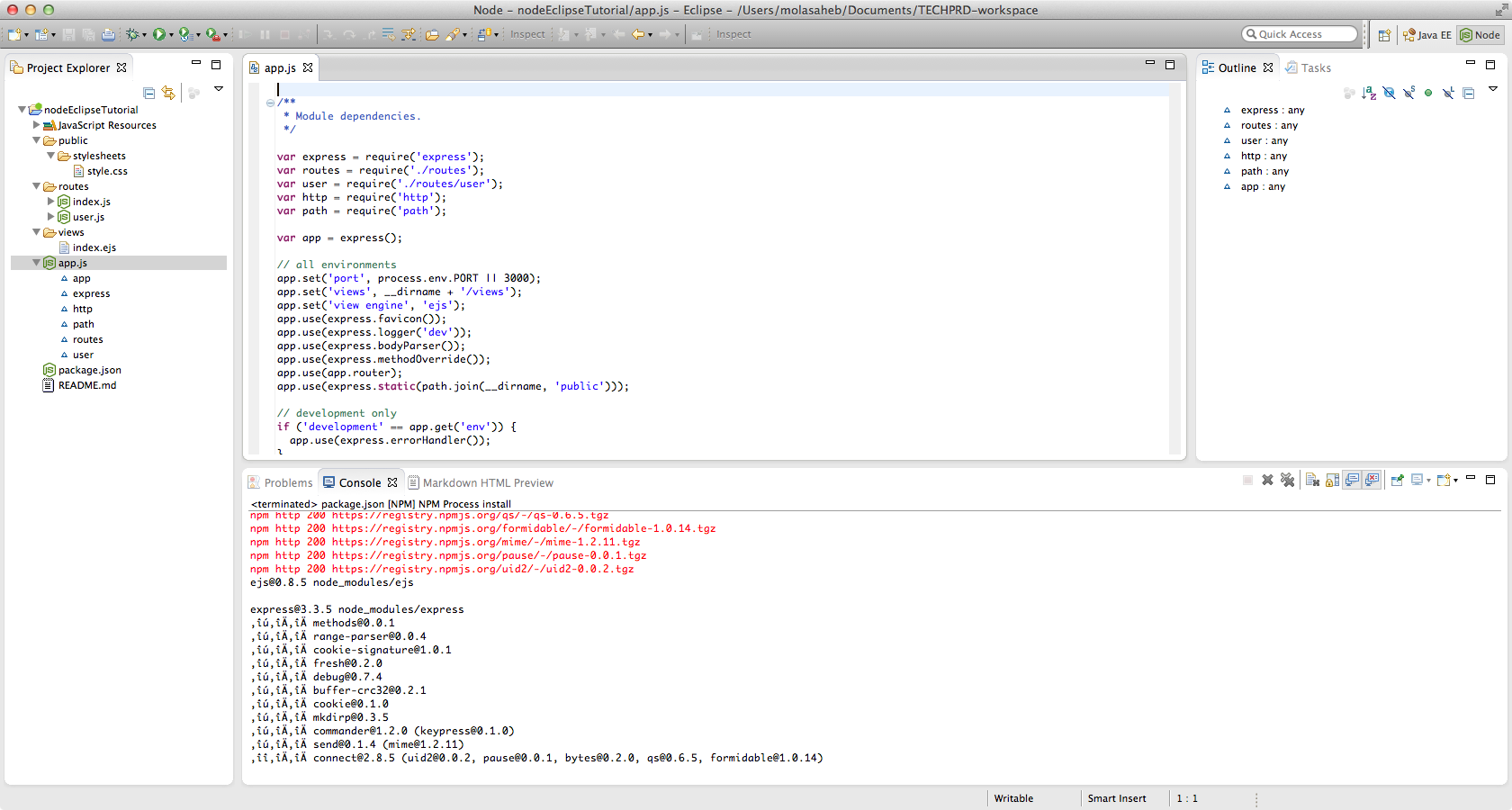Clear the Console output
The width and height of the screenshot is (1512, 810).
(1312, 480)
